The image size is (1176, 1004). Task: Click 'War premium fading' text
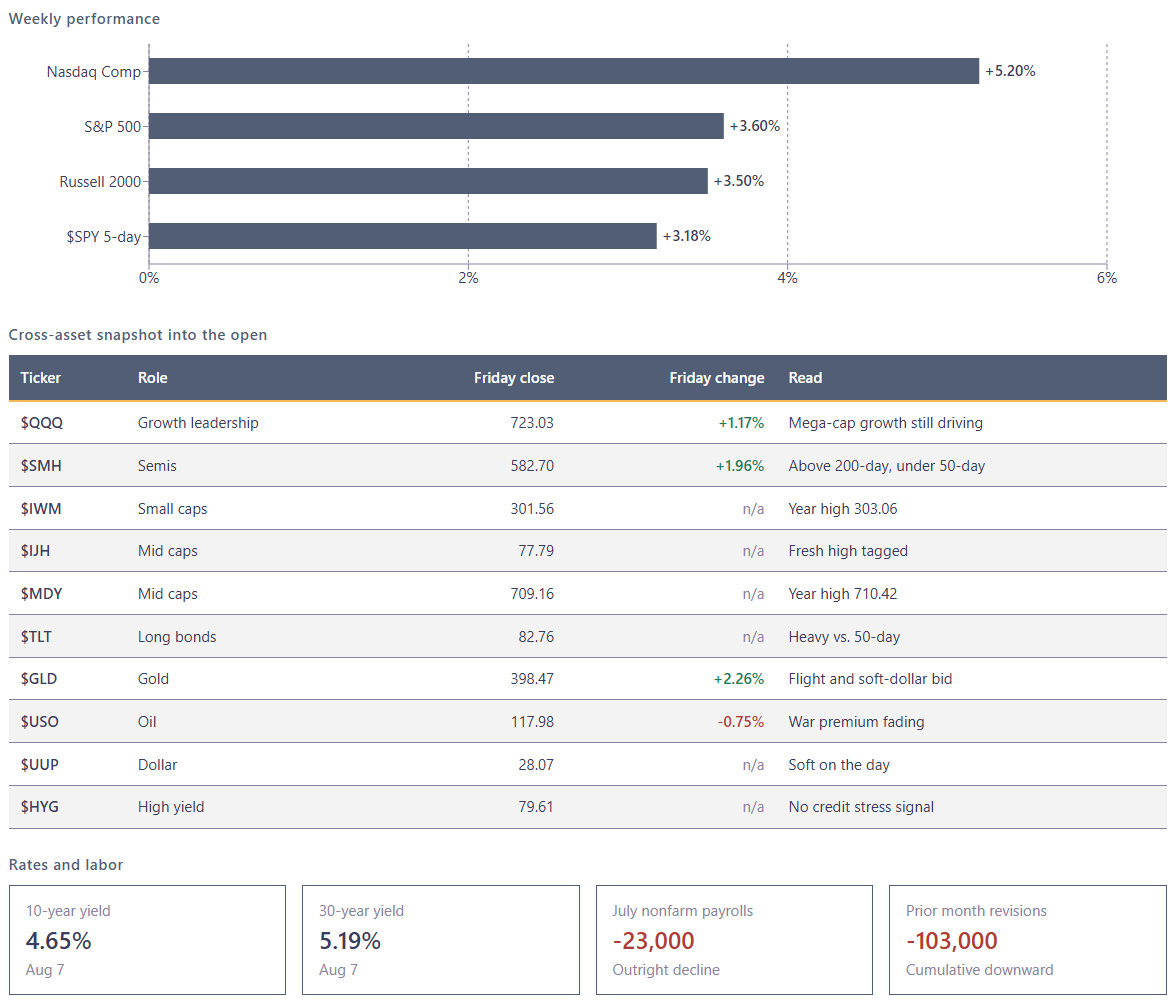856,722
